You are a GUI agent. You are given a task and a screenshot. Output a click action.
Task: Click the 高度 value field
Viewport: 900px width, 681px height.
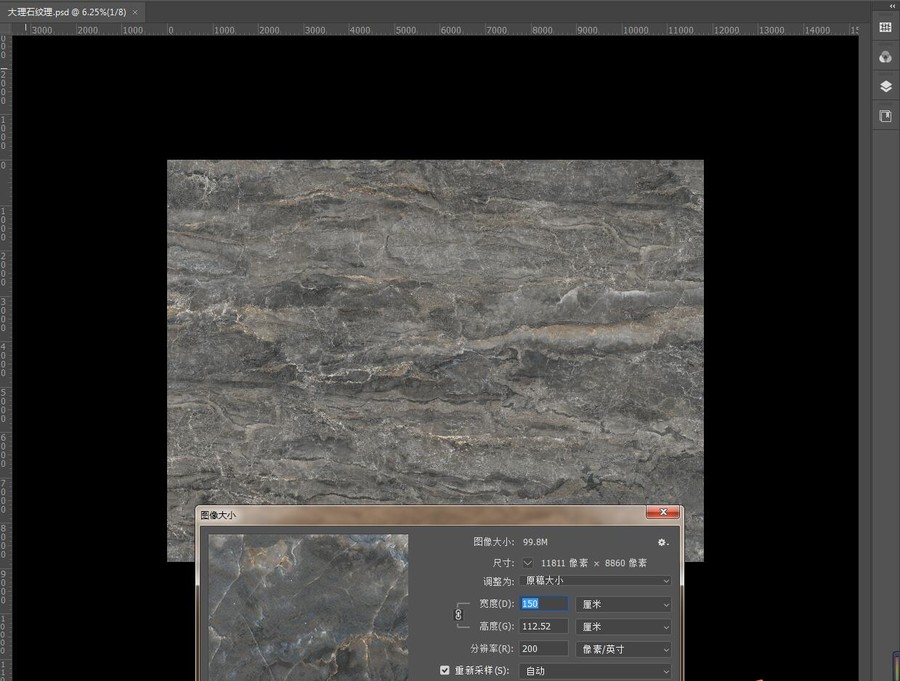pos(544,626)
